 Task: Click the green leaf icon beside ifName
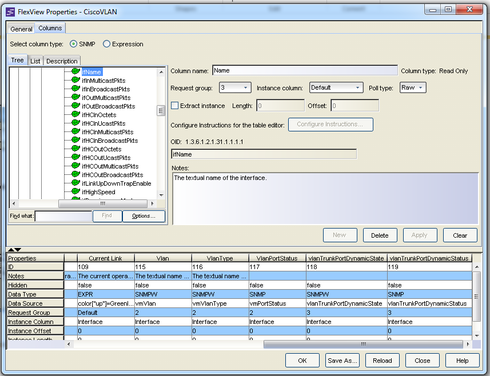(76, 71)
